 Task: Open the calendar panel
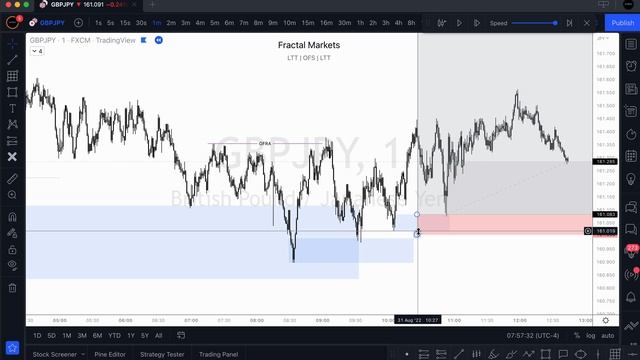631,156
